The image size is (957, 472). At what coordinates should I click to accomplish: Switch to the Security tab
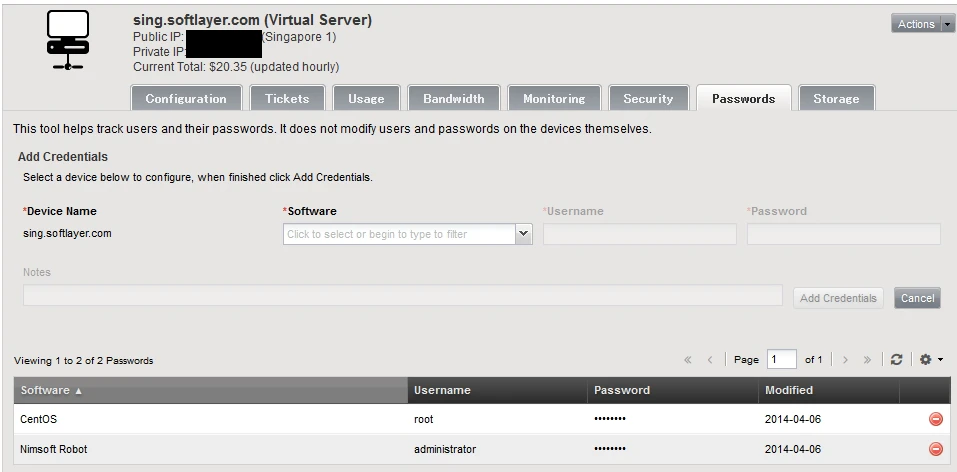648,98
